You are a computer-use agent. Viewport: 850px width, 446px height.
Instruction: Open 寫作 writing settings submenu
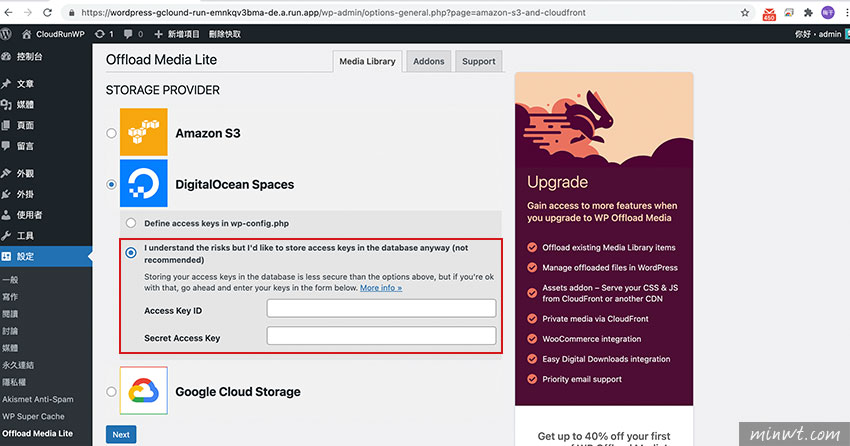pos(10,296)
